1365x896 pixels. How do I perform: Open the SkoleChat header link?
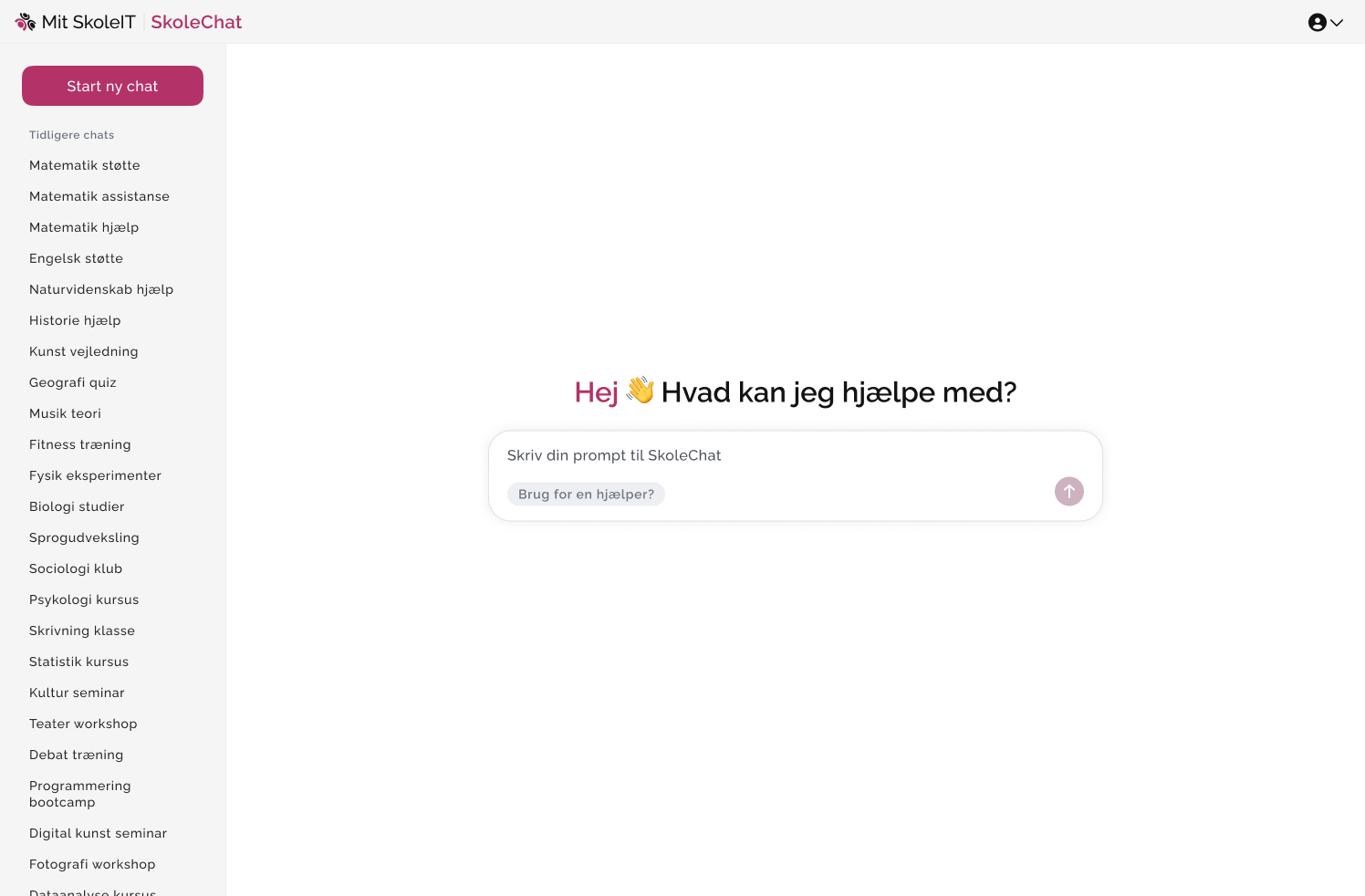point(196,22)
